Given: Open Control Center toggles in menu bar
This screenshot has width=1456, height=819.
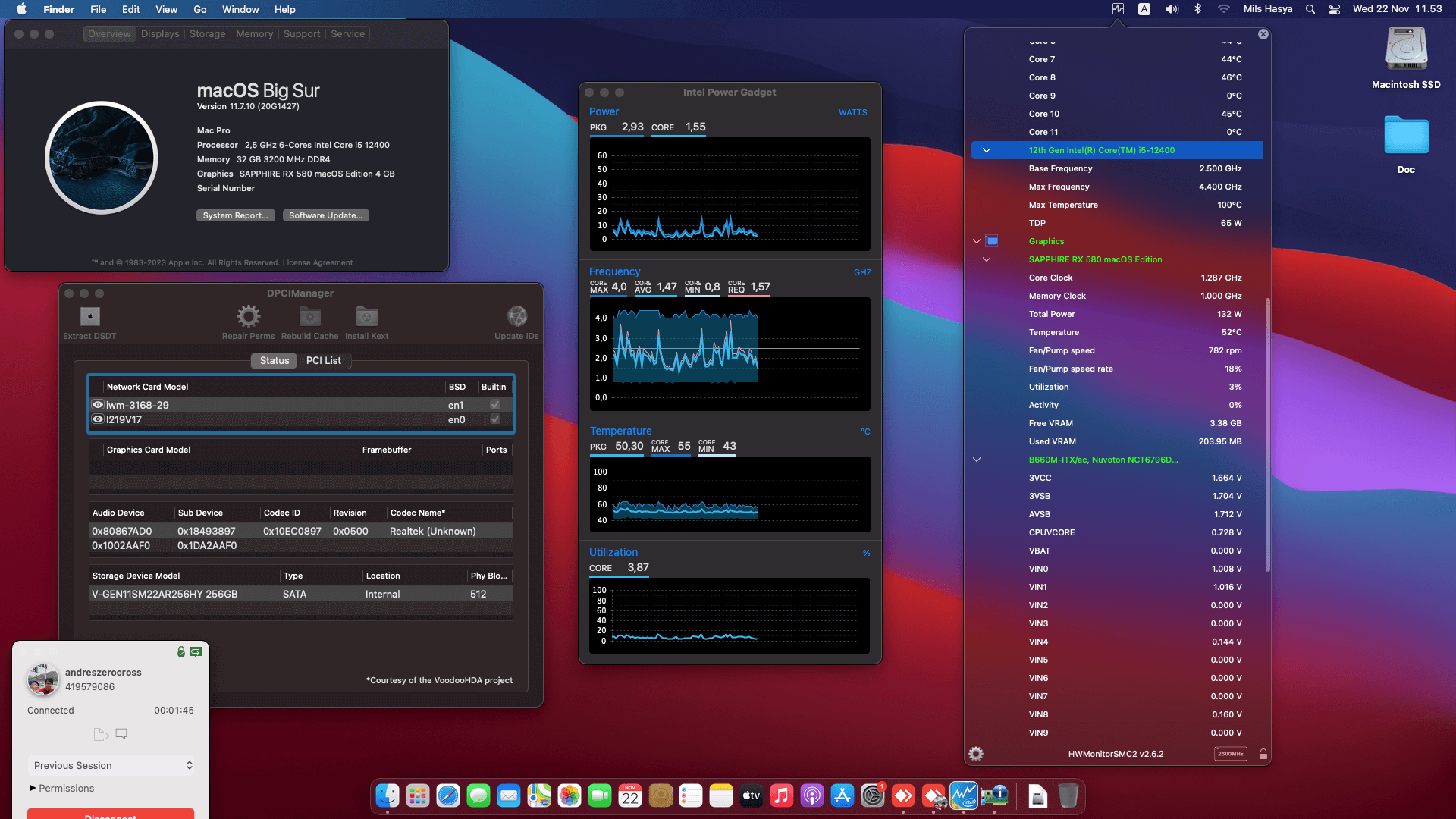Looking at the screenshot, I should click(1335, 9).
